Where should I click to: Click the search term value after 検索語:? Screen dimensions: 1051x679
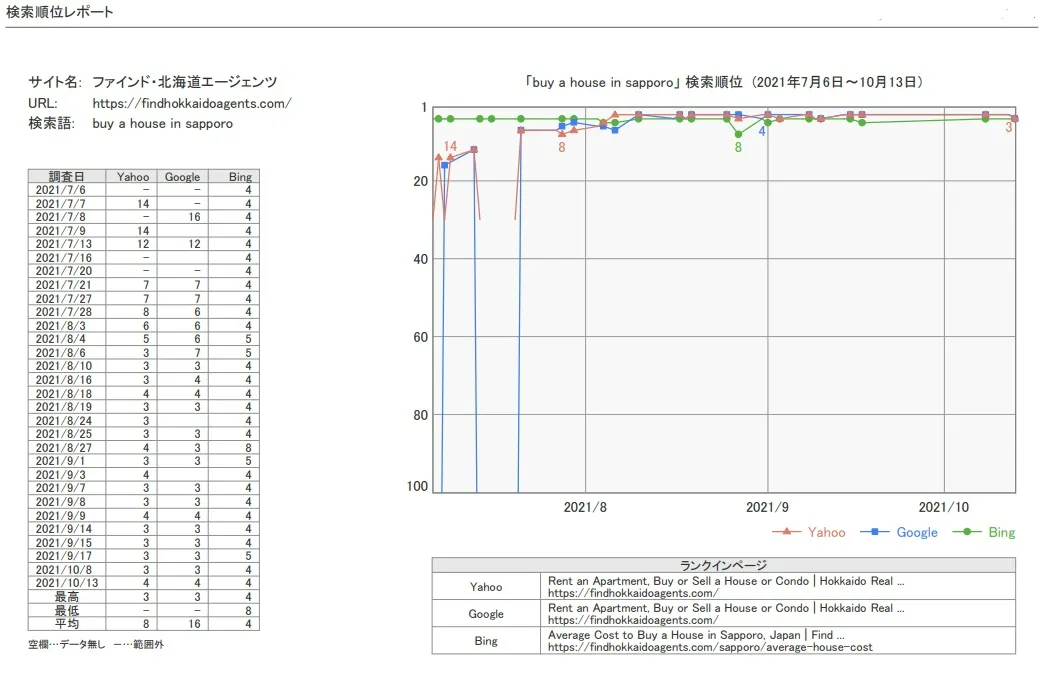pos(163,123)
